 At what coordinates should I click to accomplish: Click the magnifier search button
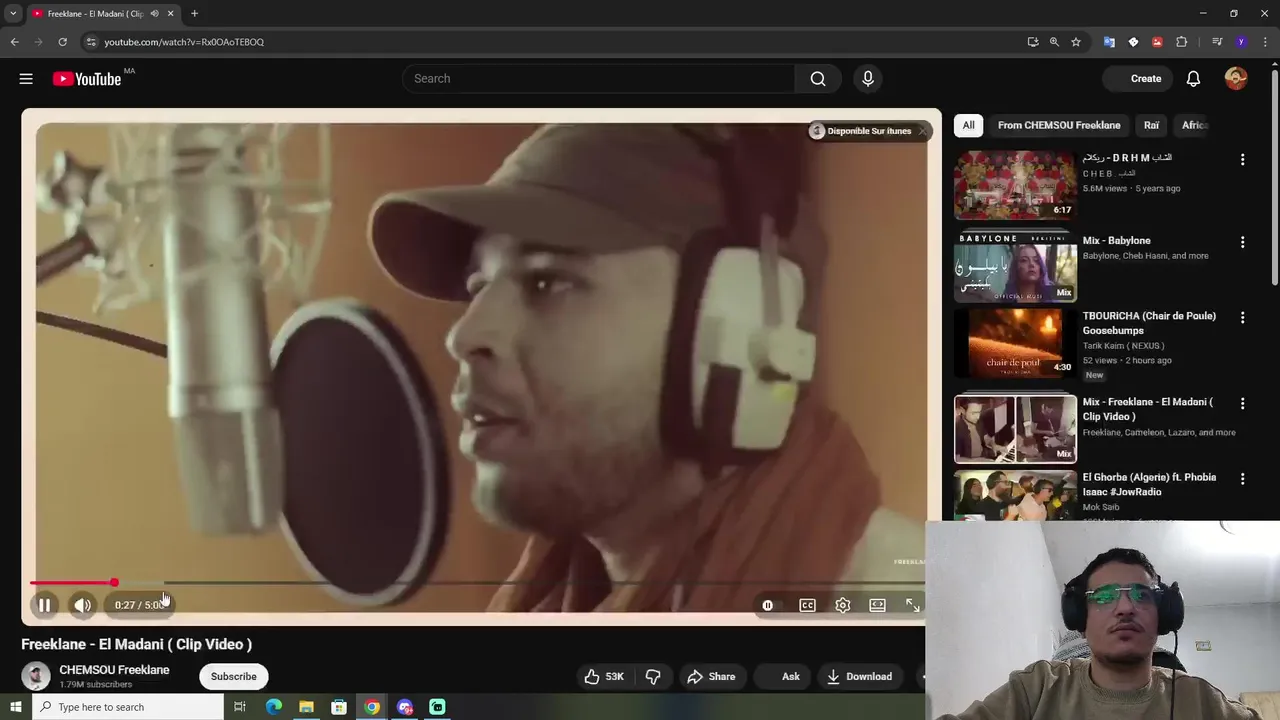[x=818, y=78]
